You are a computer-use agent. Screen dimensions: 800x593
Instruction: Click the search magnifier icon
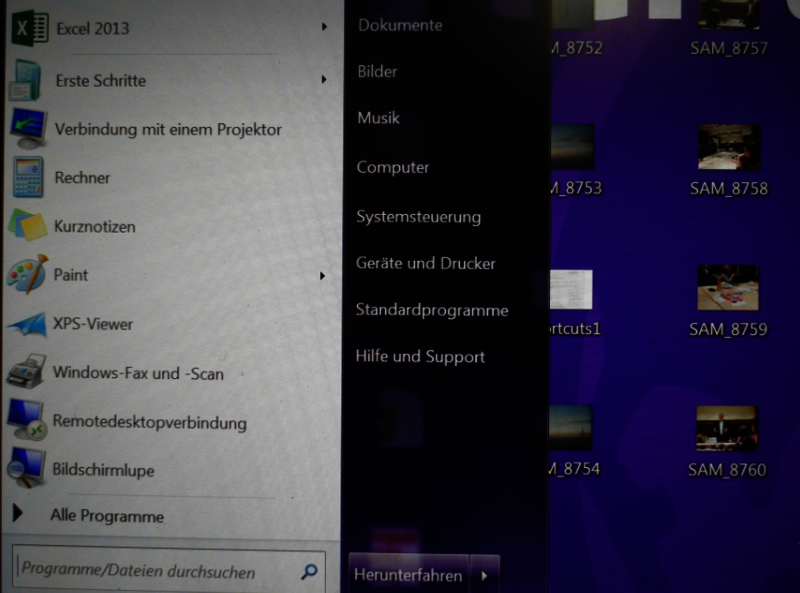tap(309, 571)
